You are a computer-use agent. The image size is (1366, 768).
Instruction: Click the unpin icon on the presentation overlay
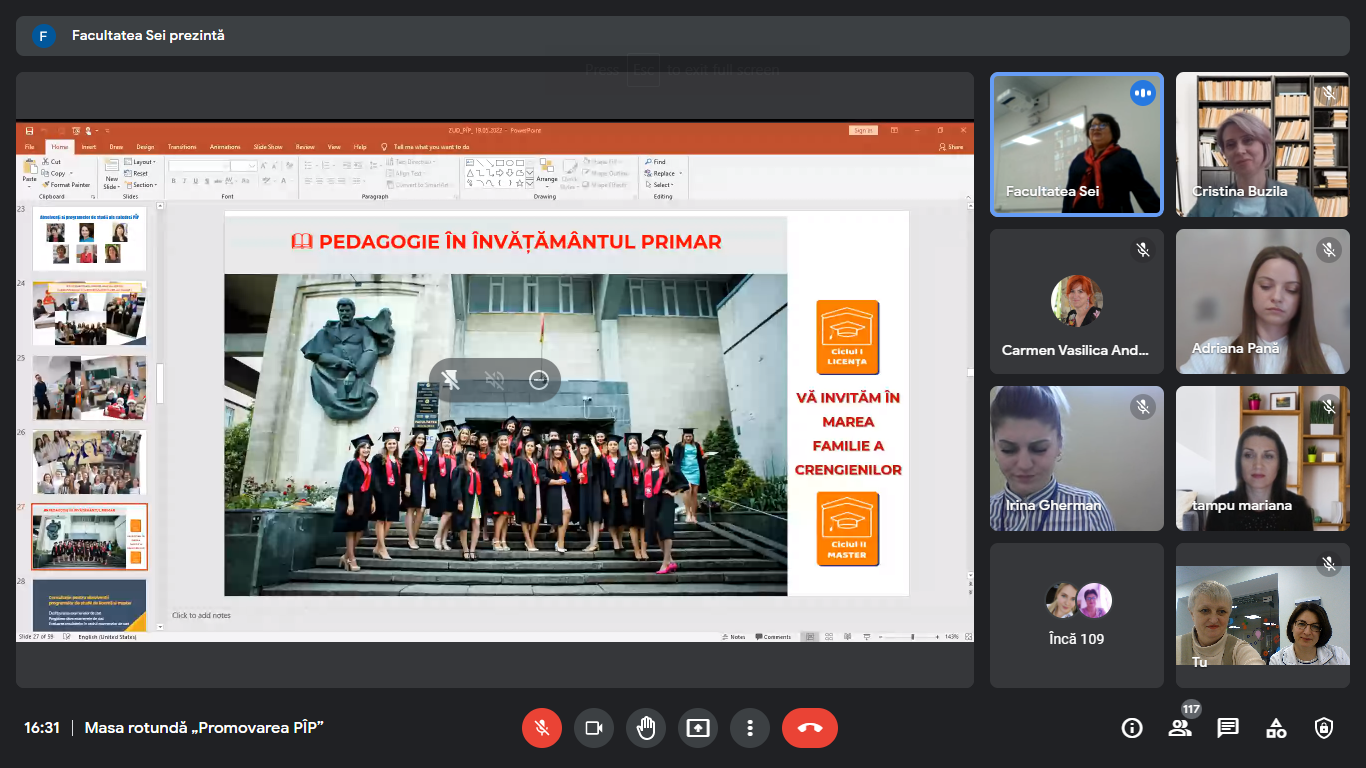coord(450,380)
